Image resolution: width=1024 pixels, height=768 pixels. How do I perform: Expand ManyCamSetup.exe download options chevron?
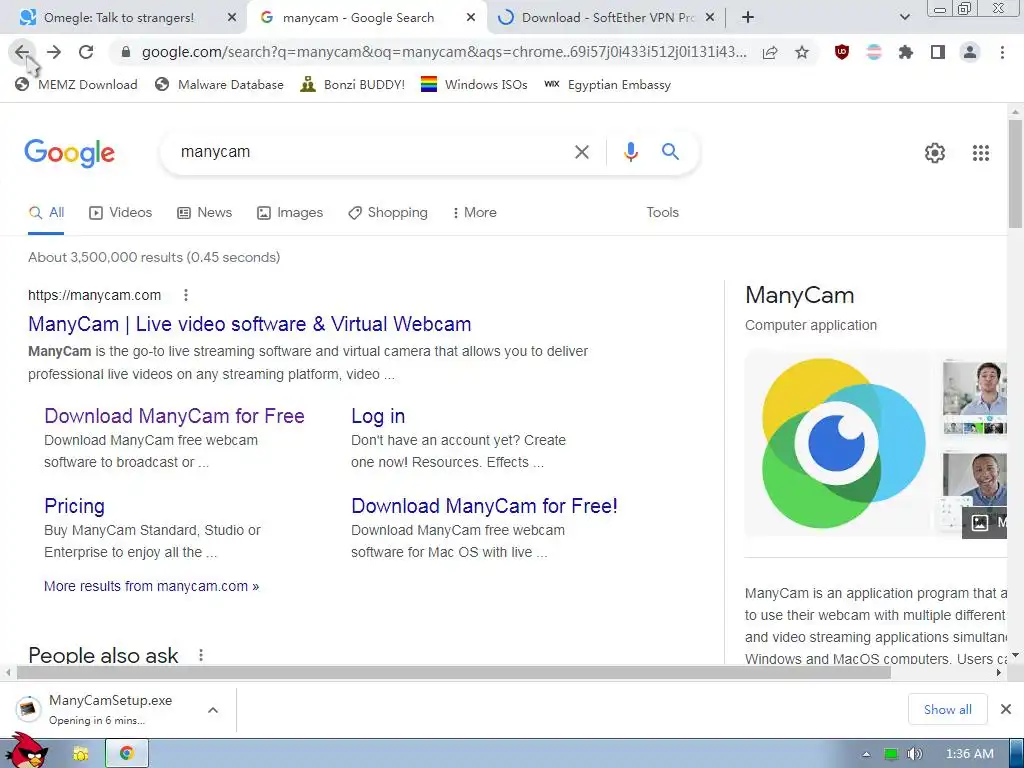213,710
